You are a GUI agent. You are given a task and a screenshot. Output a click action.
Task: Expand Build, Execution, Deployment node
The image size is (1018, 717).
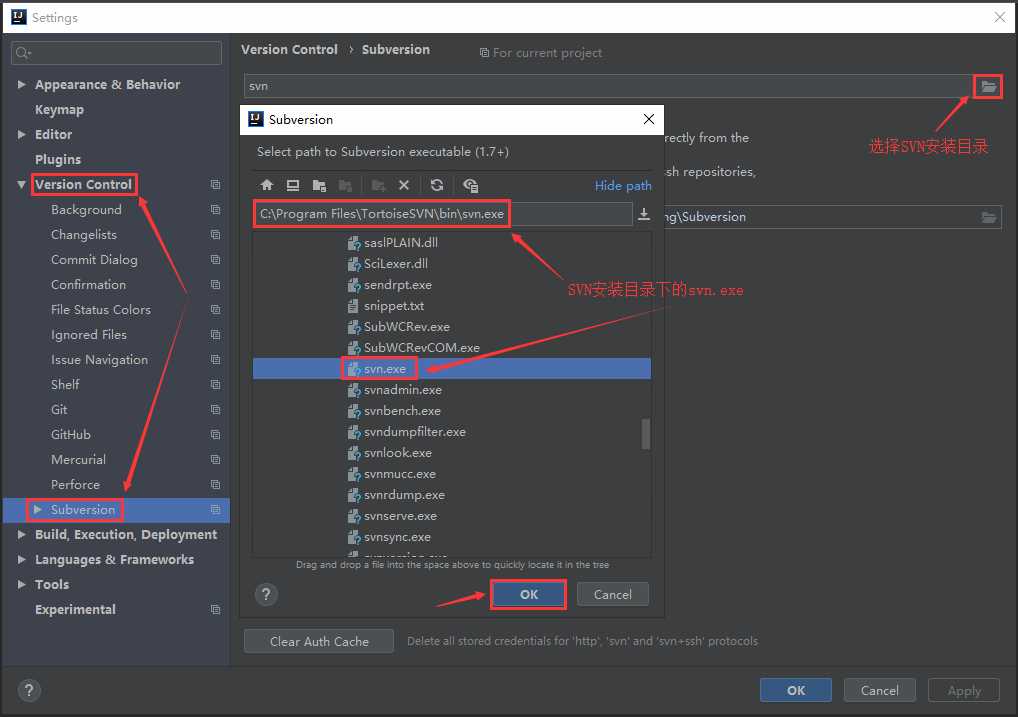point(21,535)
